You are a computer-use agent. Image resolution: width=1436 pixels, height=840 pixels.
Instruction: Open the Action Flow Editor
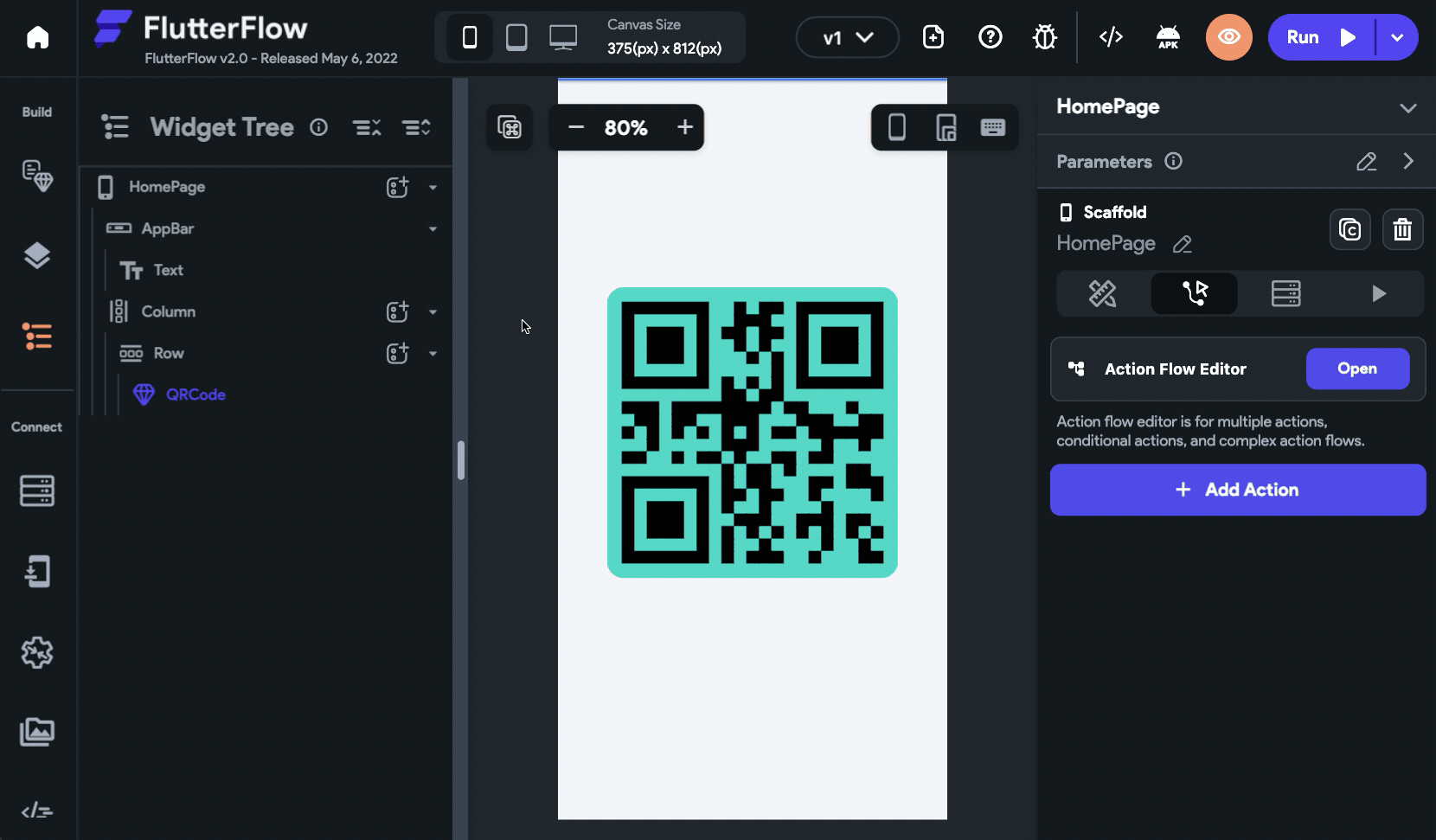tap(1357, 369)
